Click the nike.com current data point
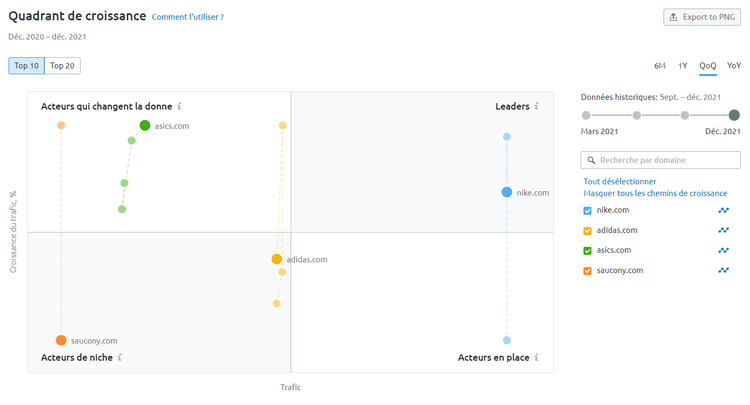This screenshot has width=750, height=405. tap(507, 192)
